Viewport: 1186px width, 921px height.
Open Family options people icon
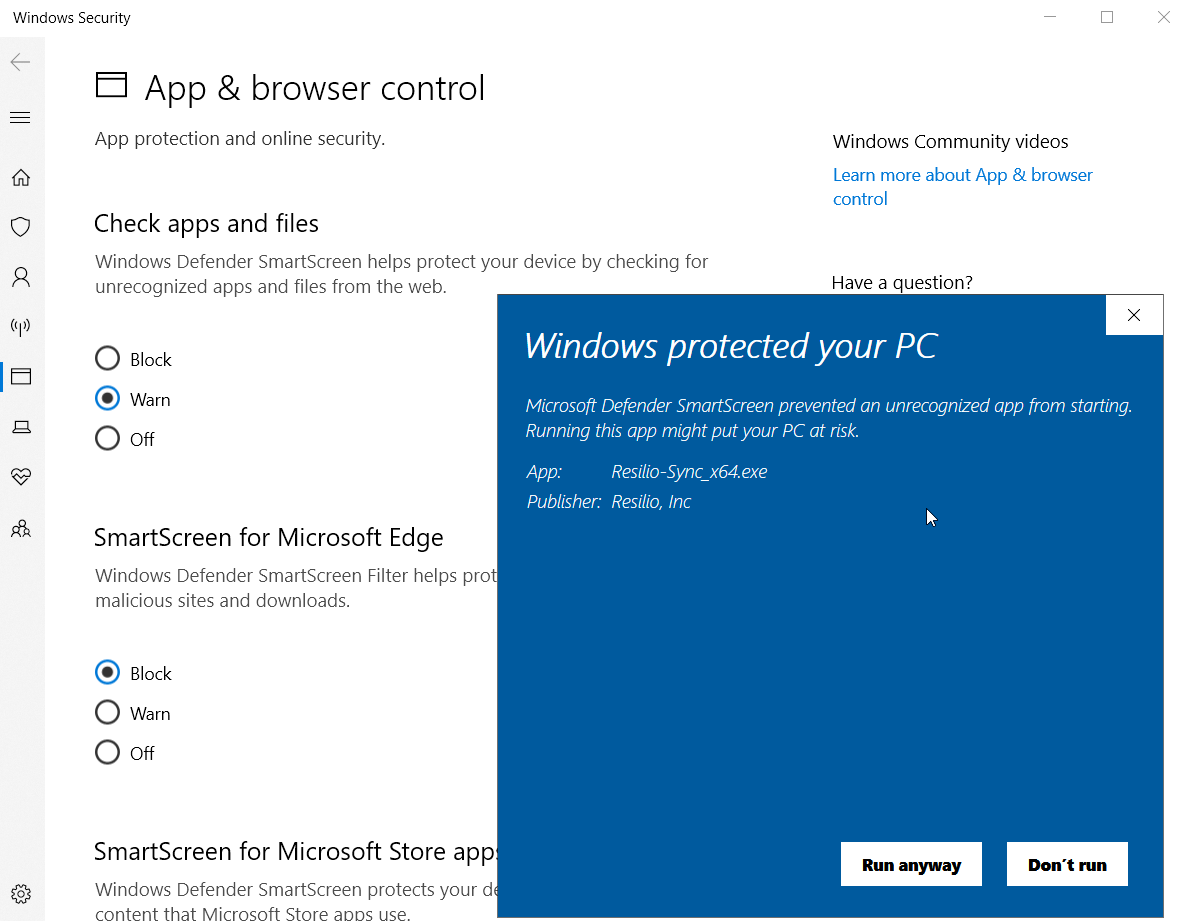pyautogui.click(x=21, y=528)
